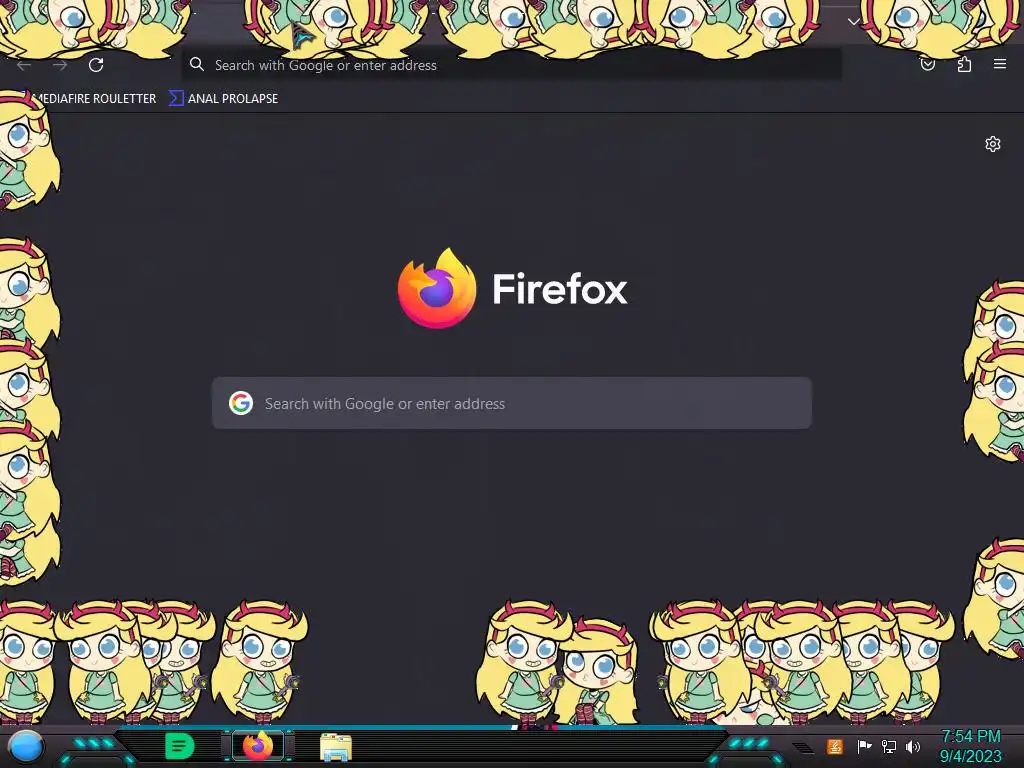The image size is (1024, 768).
Task: Reload the current Firefox page
Action: tap(96, 65)
